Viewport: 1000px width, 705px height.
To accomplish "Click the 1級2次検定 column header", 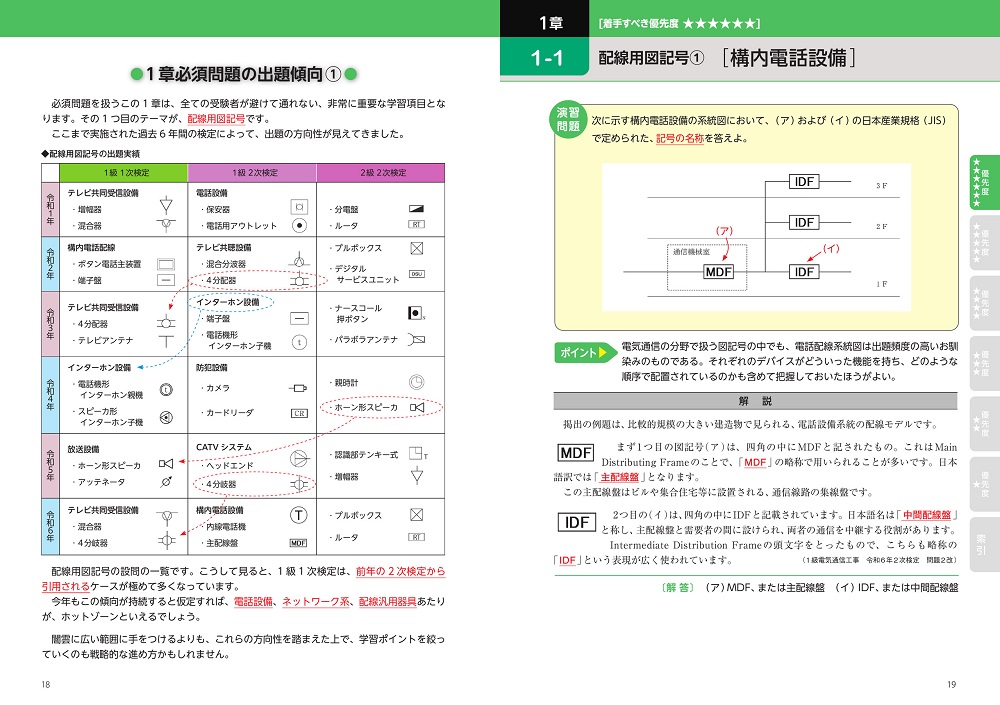I will point(253,172).
